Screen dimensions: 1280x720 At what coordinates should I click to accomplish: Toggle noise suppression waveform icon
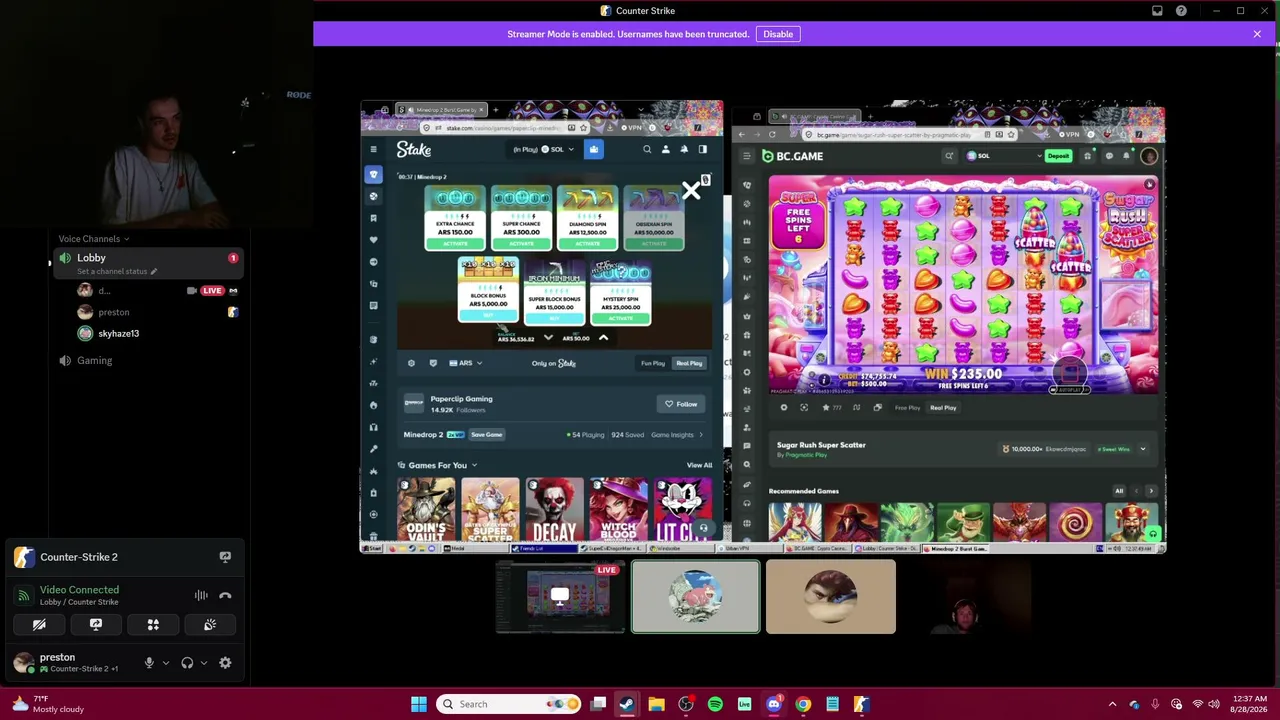(x=201, y=595)
